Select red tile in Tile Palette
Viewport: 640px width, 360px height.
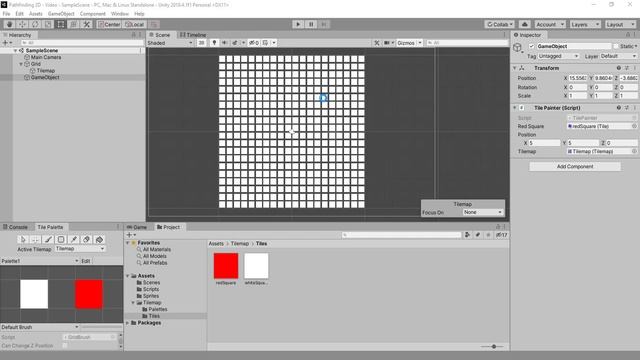[x=89, y=294]
